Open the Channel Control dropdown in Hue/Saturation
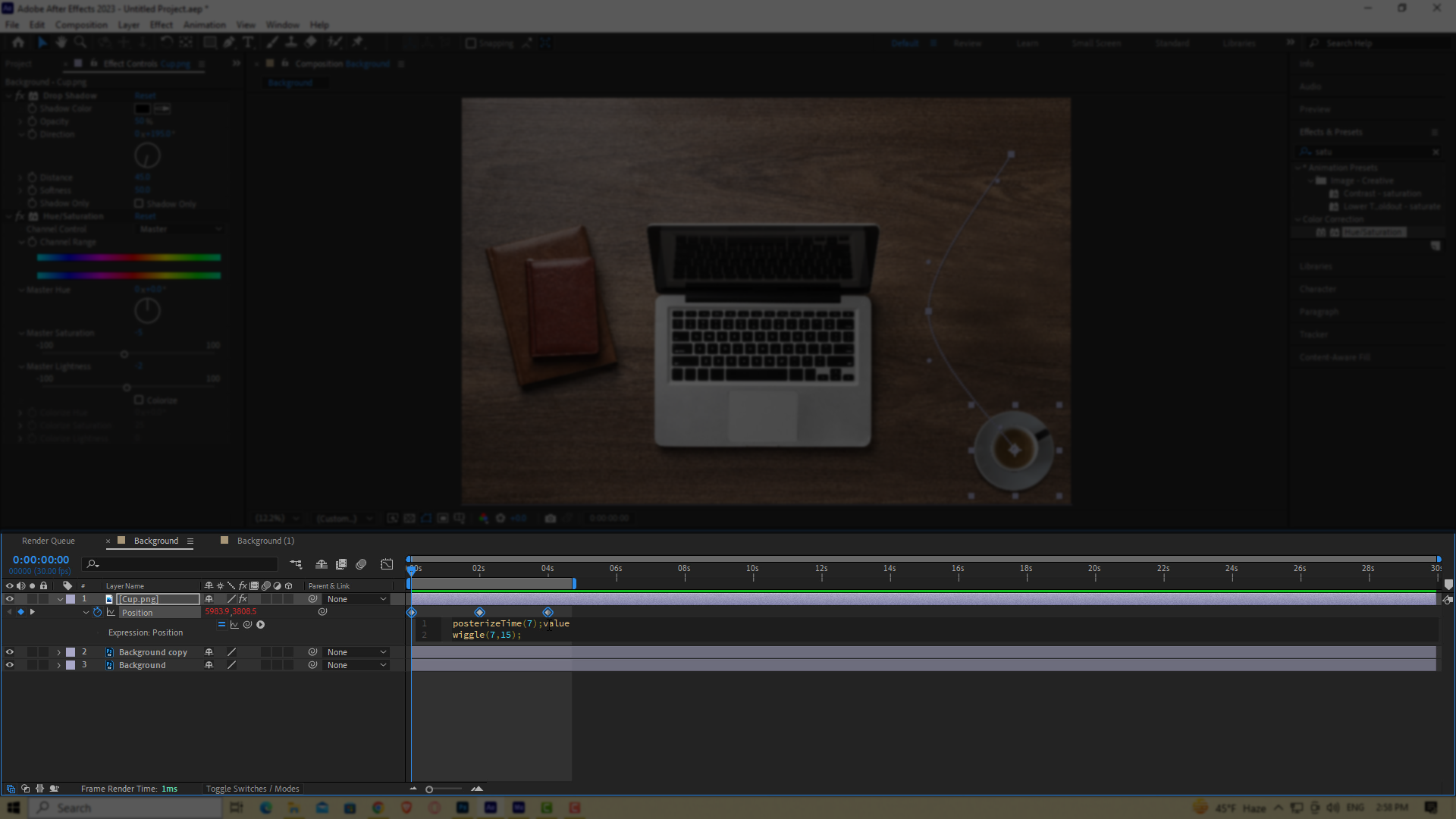 [x=180, y=228]
